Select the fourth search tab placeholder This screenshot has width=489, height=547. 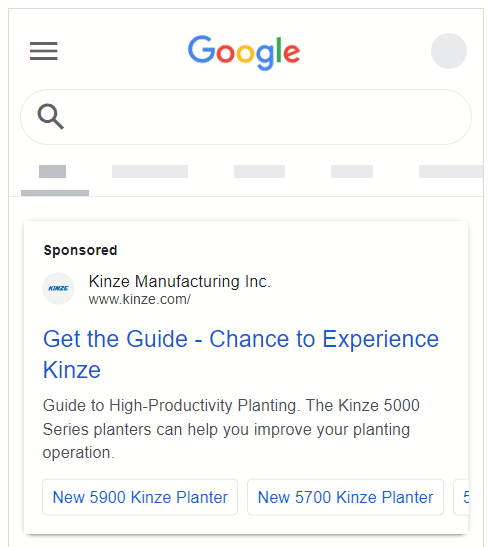352,172
